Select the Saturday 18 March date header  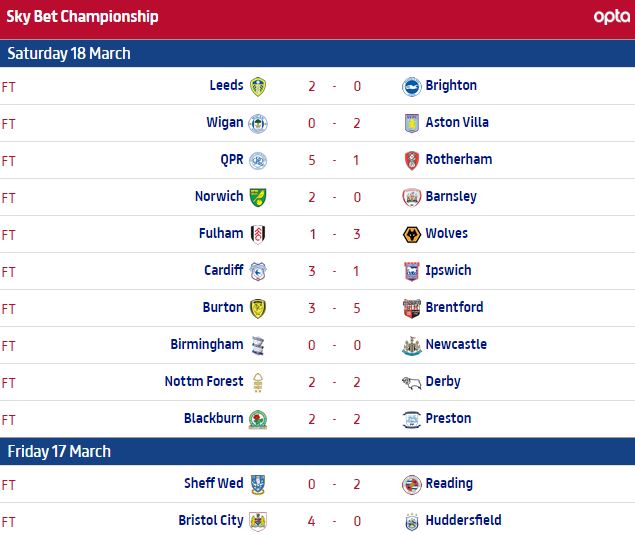[69, 54]
